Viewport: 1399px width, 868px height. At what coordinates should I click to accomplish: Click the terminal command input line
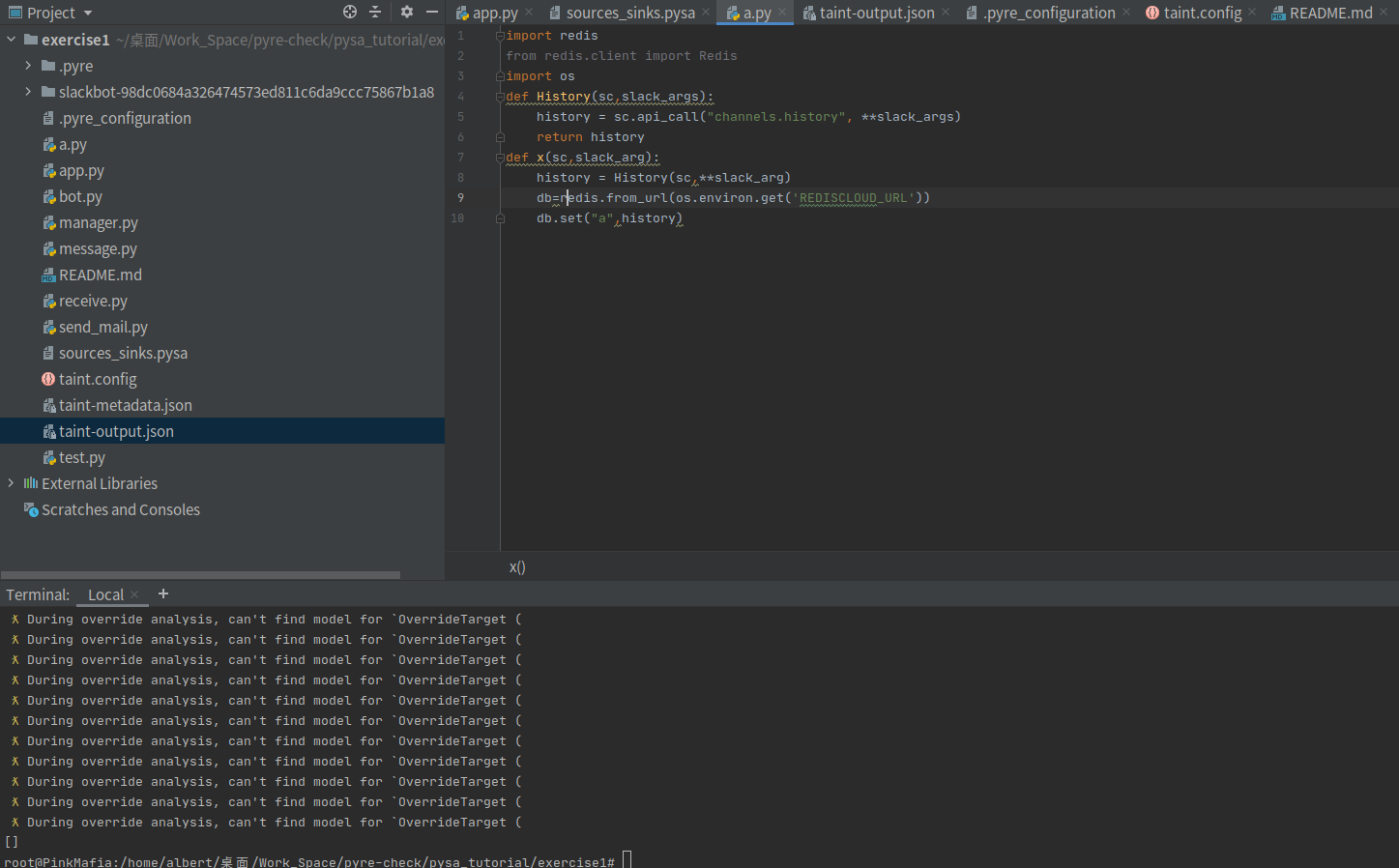click(627, 860)
